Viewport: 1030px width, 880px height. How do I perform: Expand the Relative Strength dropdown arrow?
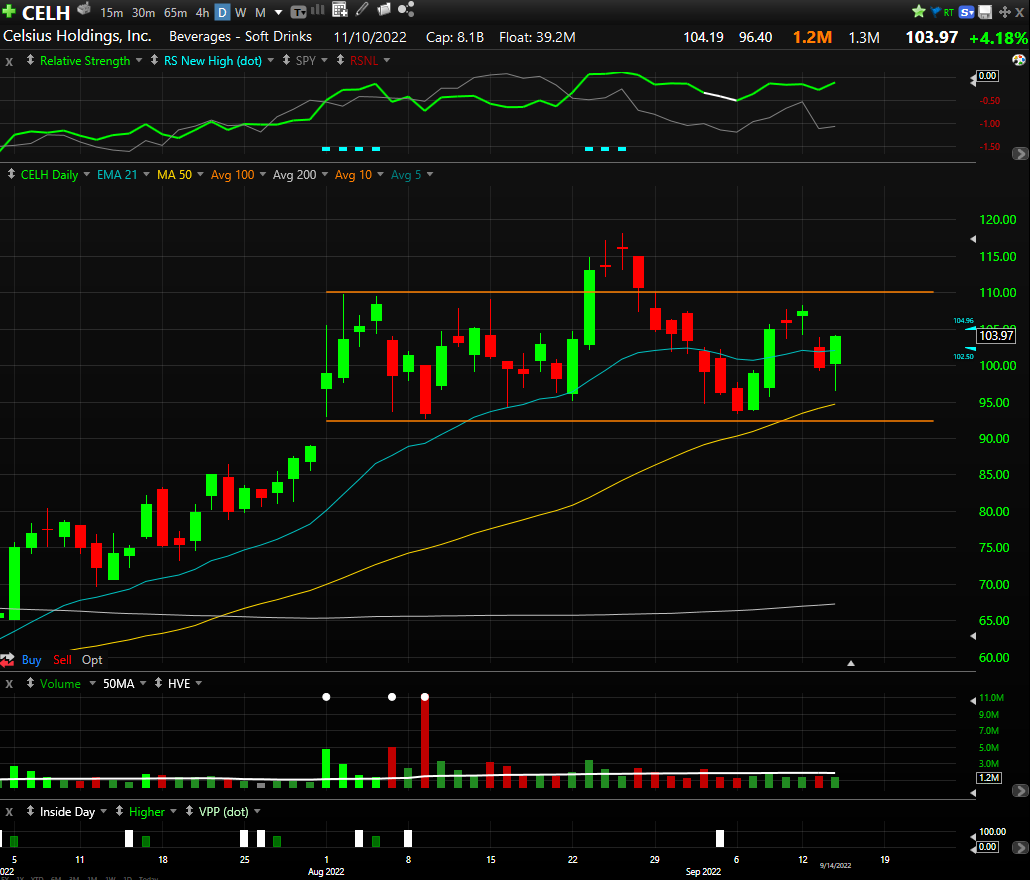(139, 60)
